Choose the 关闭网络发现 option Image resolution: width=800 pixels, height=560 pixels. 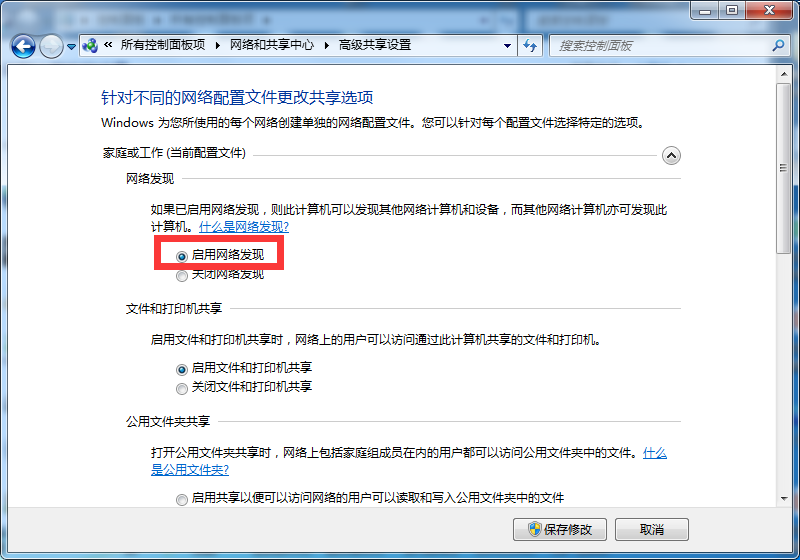(x=182, y=275)
